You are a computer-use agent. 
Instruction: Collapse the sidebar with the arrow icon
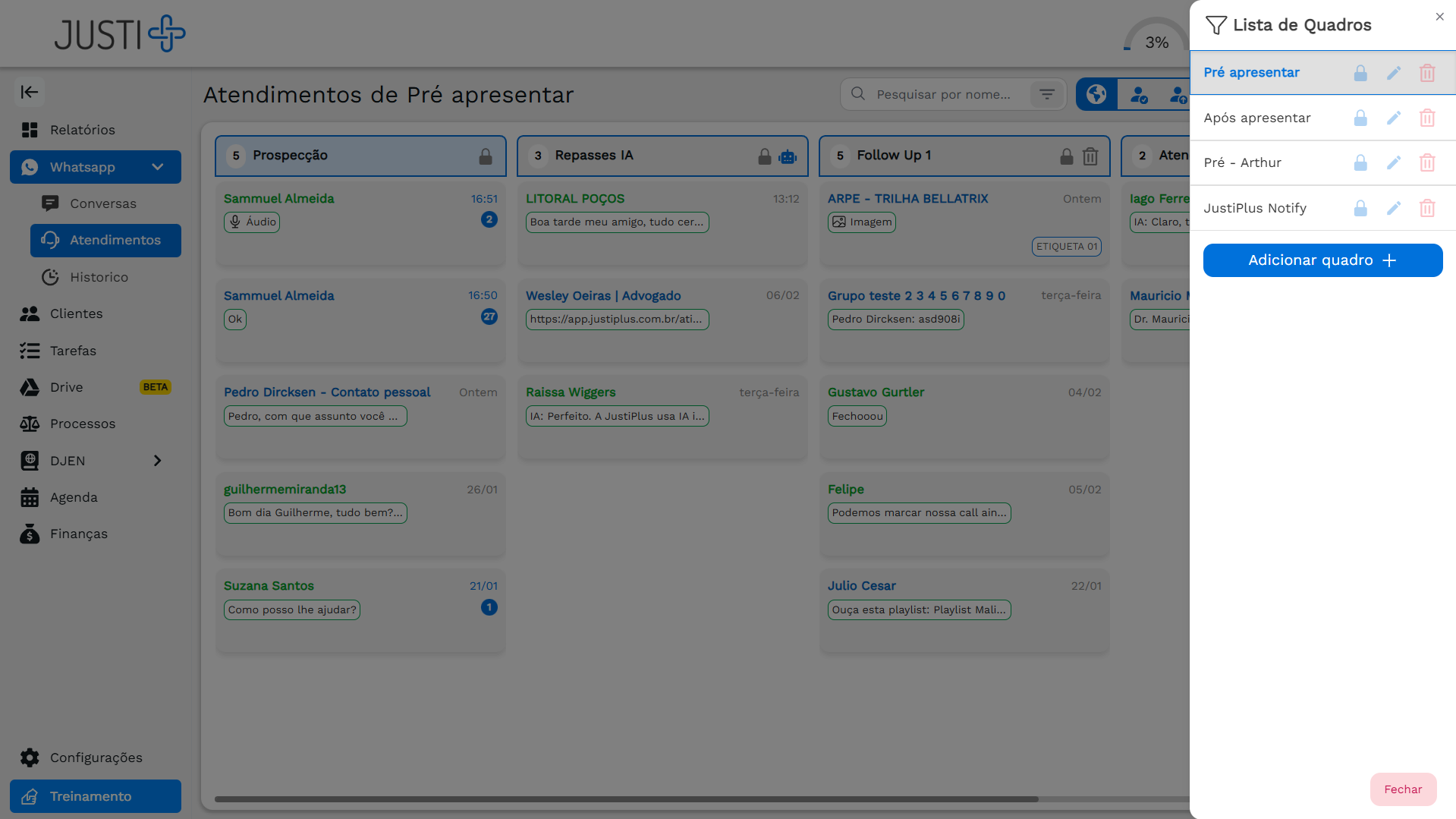pos(30,92)
